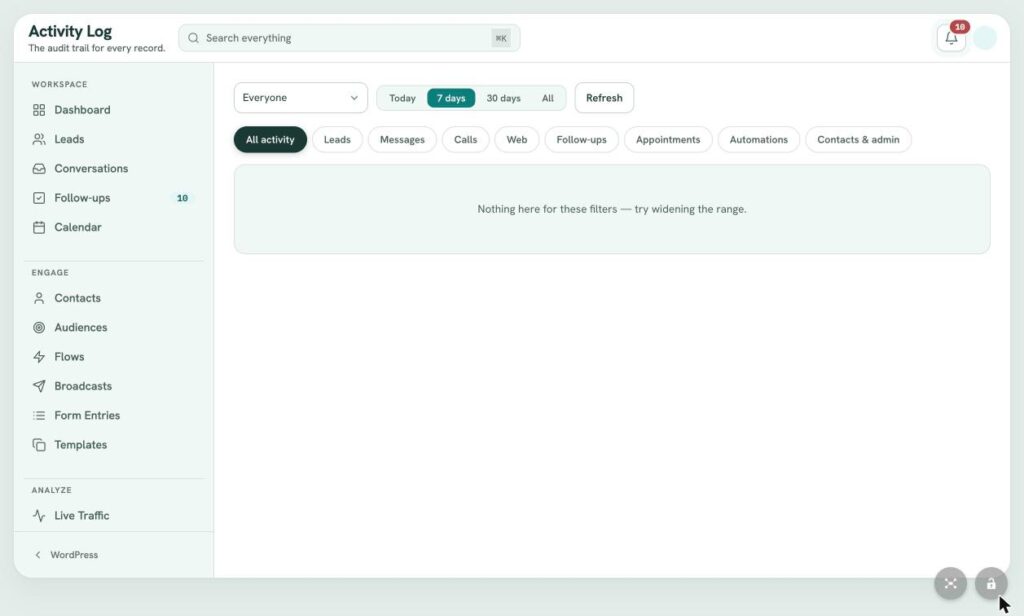Viewport: 1024px width, 616px height.
Task: Open notifications via the bell icon
Action: coord(951,38)
